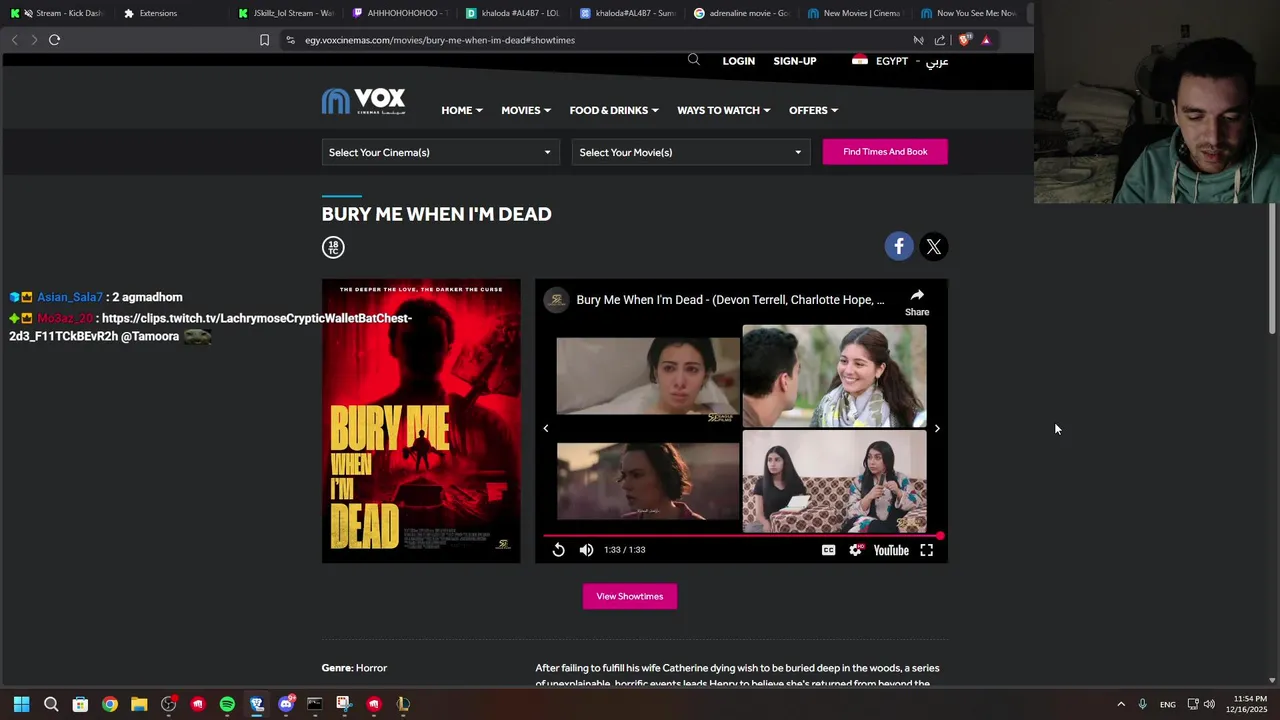1280x720 pixels.
Task: Expand the Select Your Movie(s) dropdown
Action: pyautogui.click(x=690, y=152)
